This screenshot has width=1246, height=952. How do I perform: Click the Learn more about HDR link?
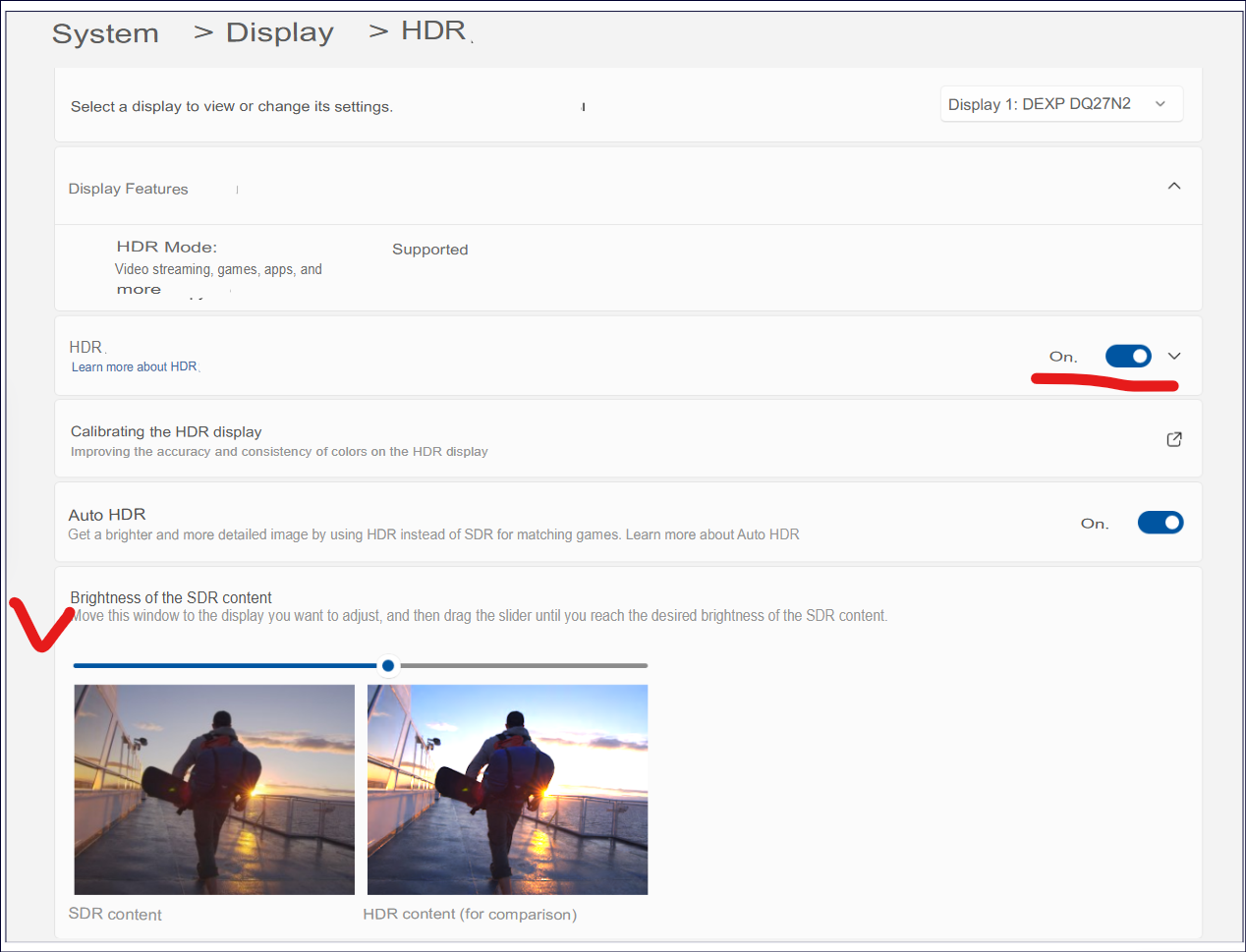[134, 366]
